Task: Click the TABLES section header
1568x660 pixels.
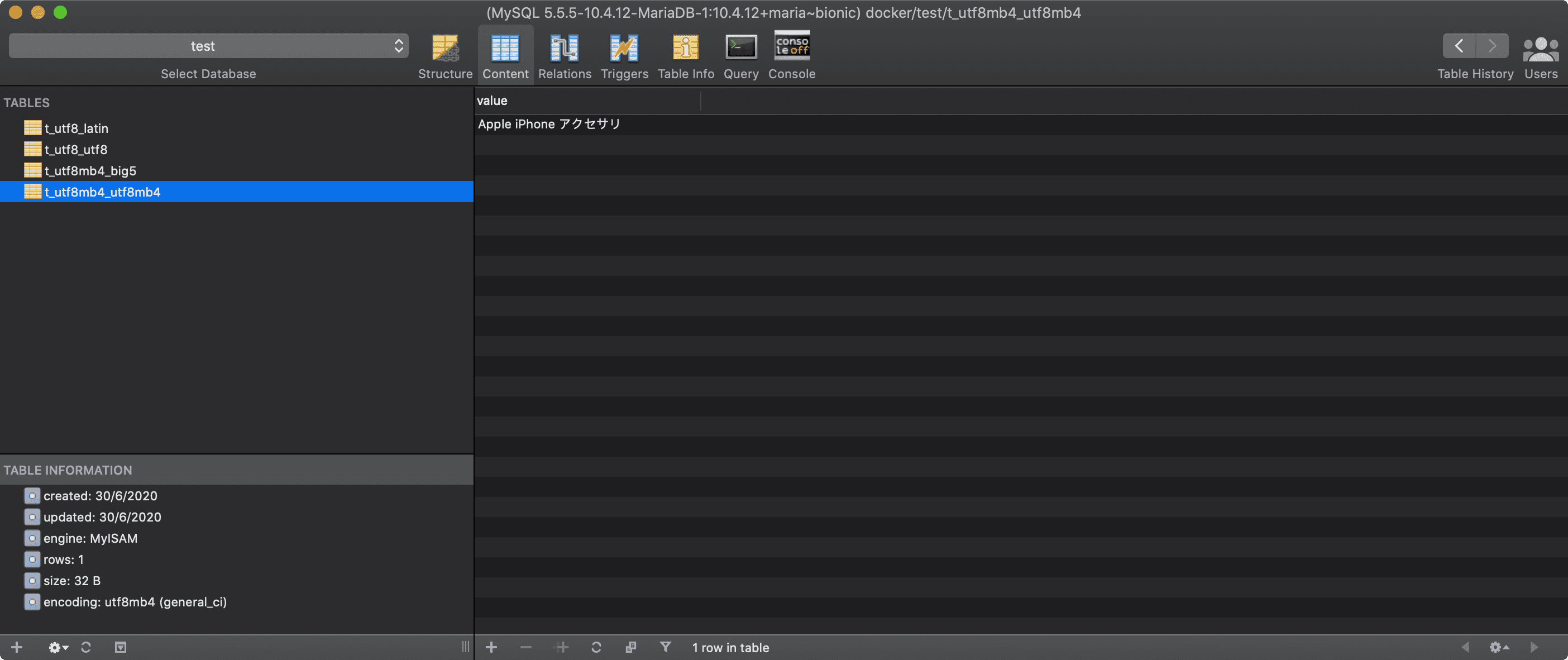Action: tap(27, 103)
